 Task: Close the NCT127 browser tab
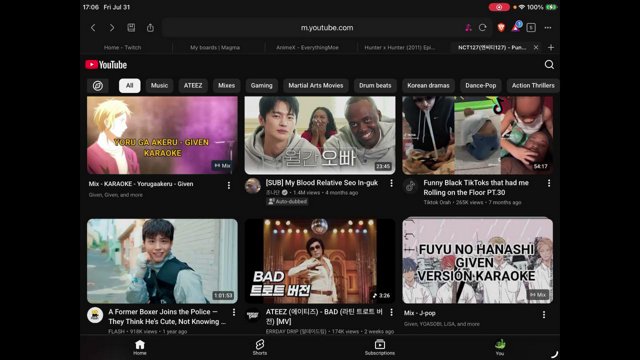(x=536, y=47)
